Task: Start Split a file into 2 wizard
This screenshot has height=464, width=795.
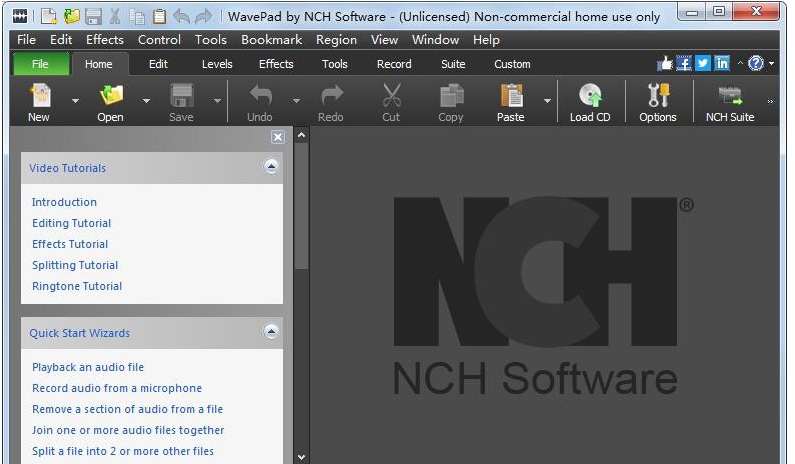Action: point(123,451)
